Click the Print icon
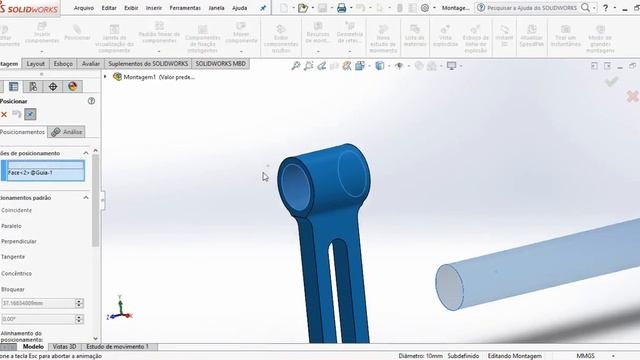 point(342,8)
